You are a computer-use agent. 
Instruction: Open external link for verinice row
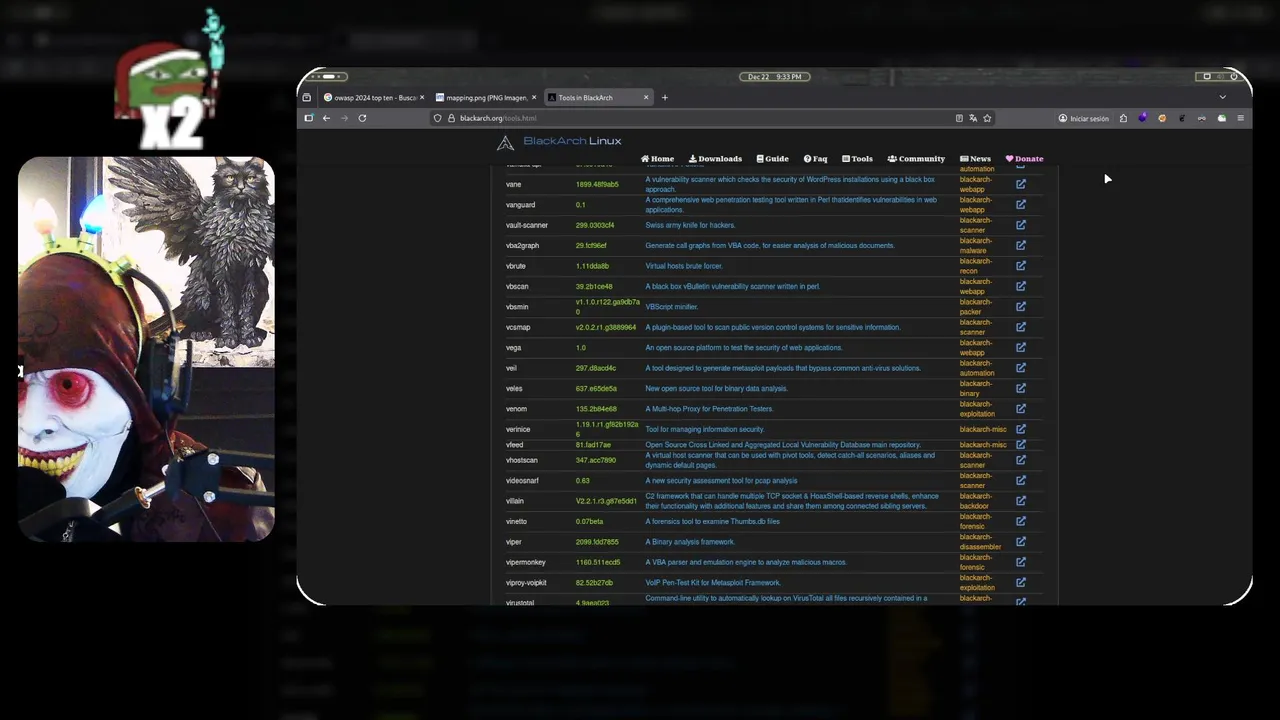pos(1021,429)
